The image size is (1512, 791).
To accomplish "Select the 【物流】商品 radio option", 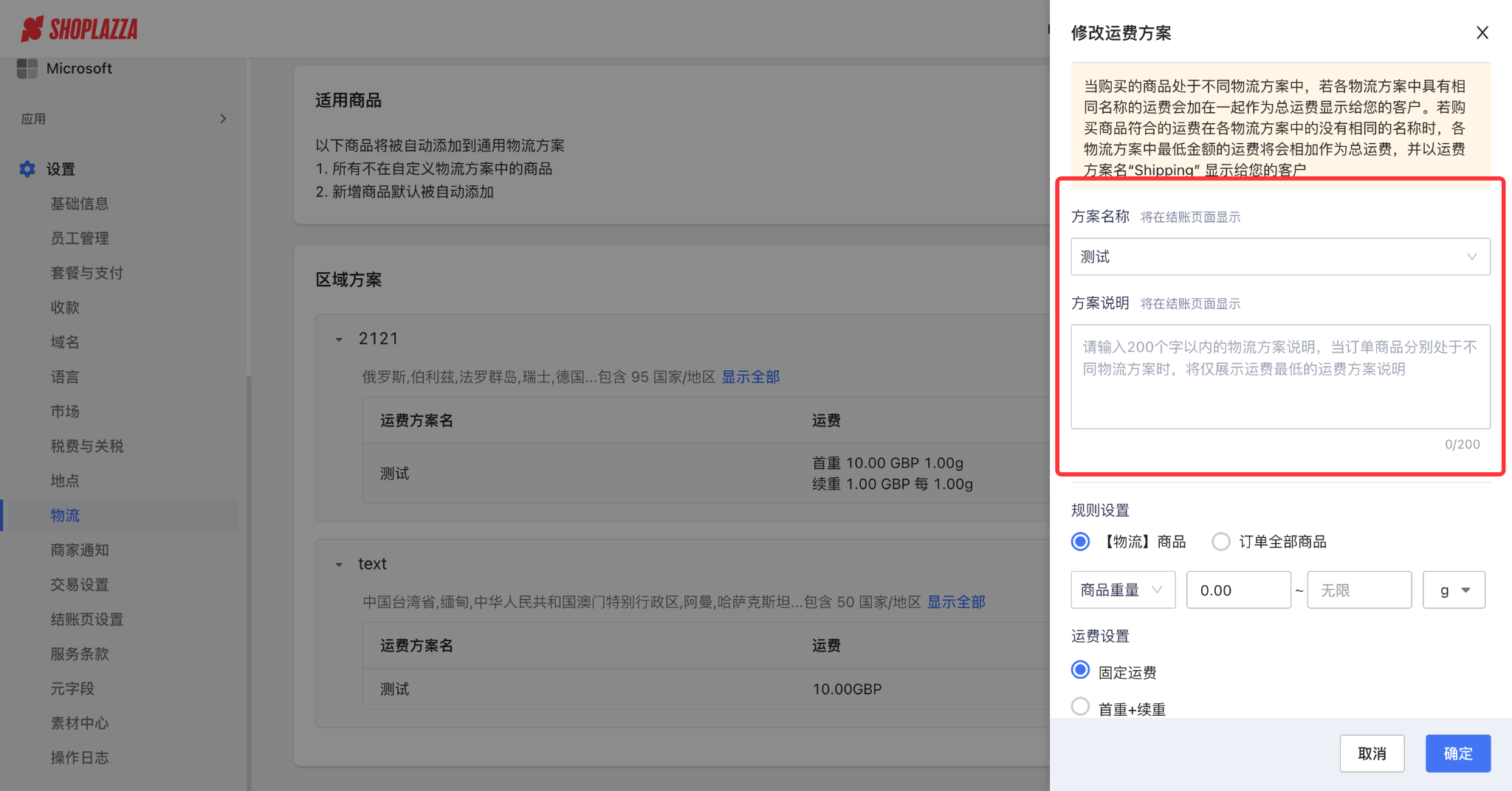I will pos(1080,542).
